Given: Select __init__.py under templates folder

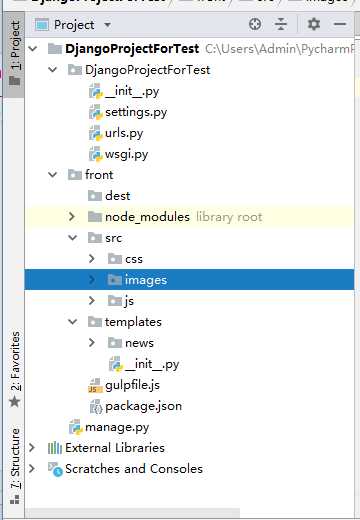Looking at the screenshot, I should 152,364.
